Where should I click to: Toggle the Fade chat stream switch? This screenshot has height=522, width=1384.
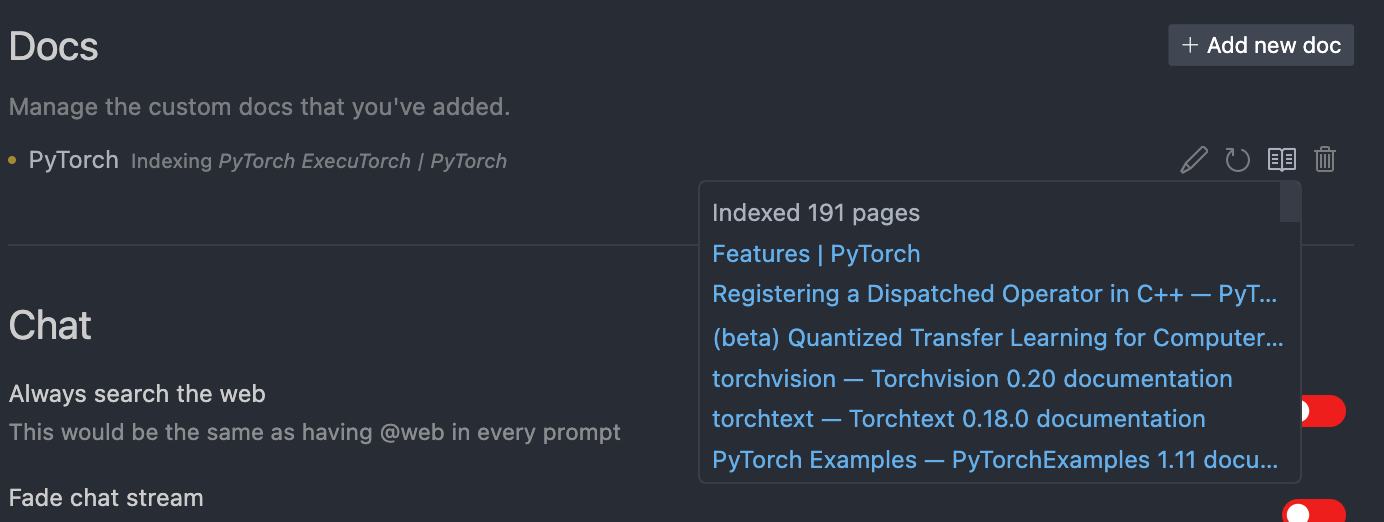[1313, 513]
